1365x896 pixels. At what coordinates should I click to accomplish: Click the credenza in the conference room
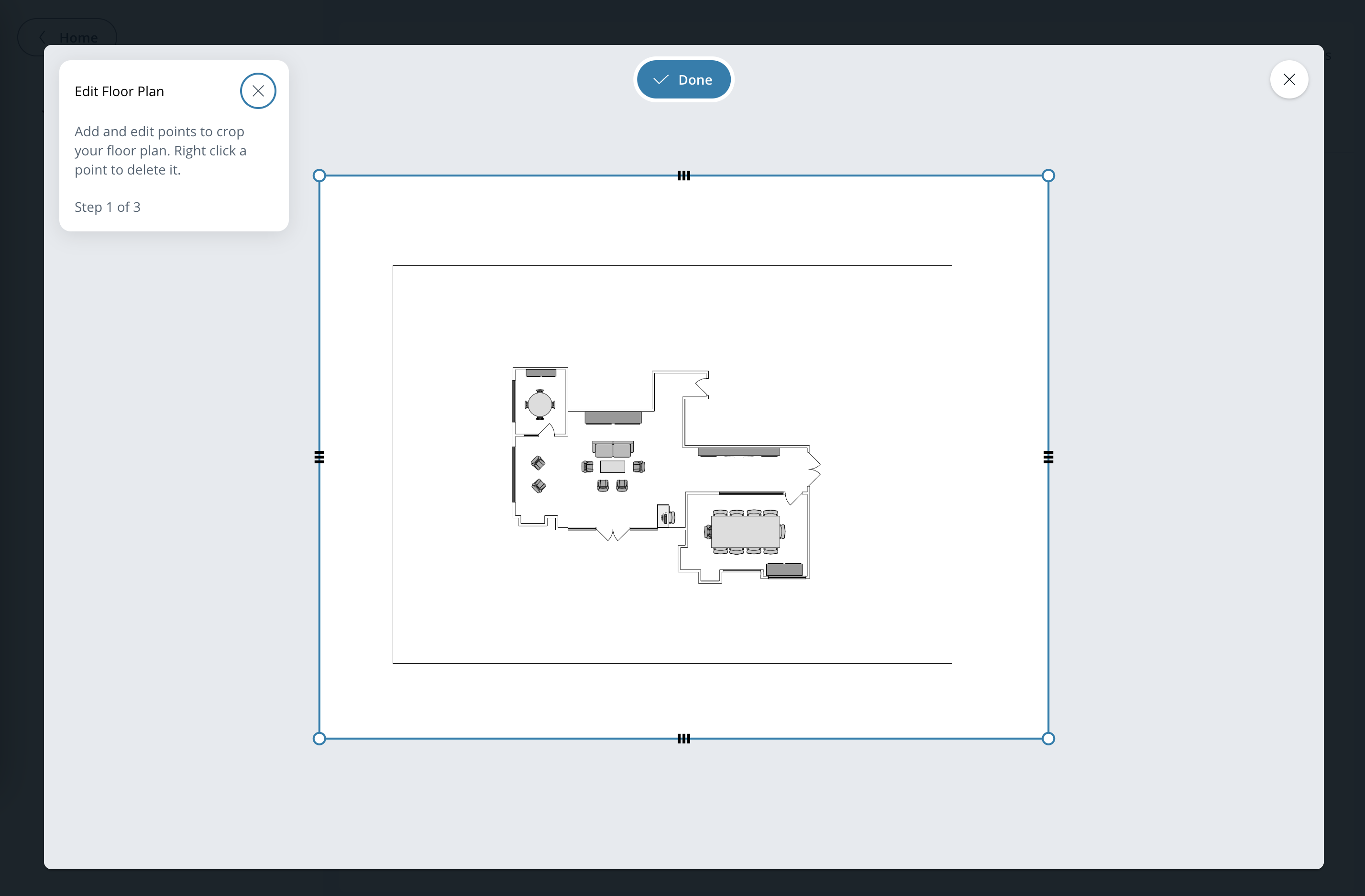[784, 569]
